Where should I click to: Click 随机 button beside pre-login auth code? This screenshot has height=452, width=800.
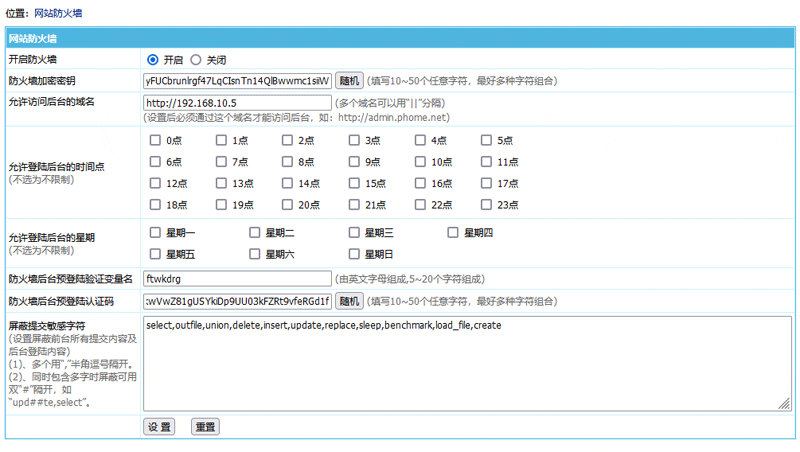coord(348,300)
